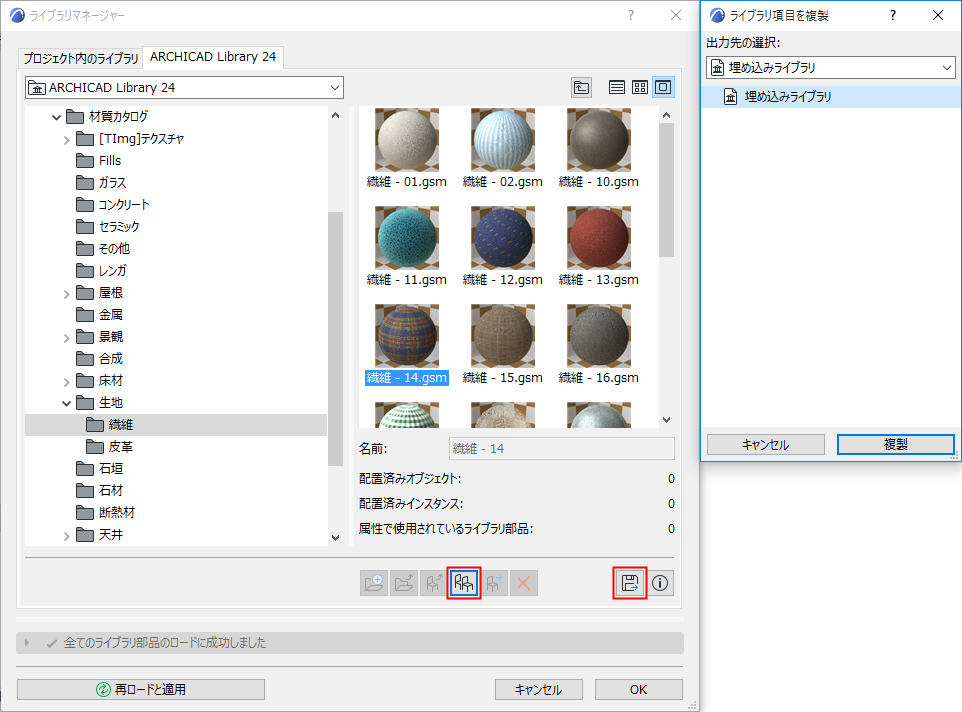Select 繊維 - 10.gsm thumbnail

[599, 140]
